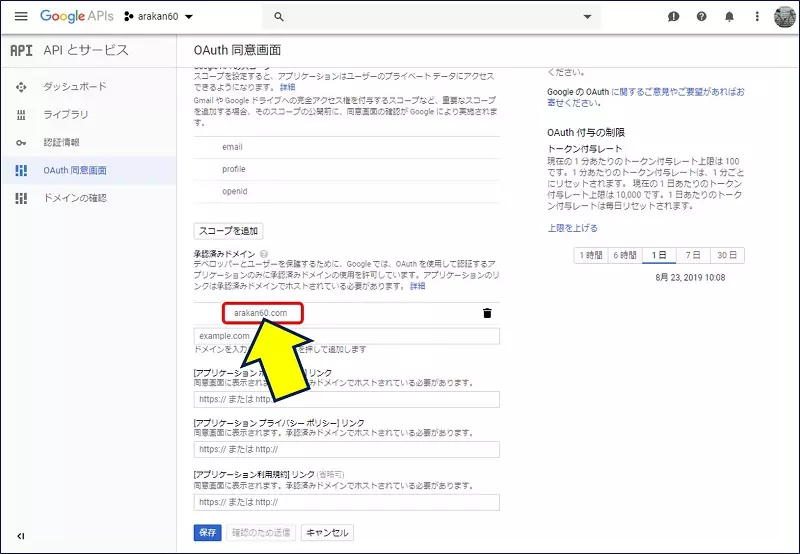Click the example.com domain input field

click(x=346, y=336)
